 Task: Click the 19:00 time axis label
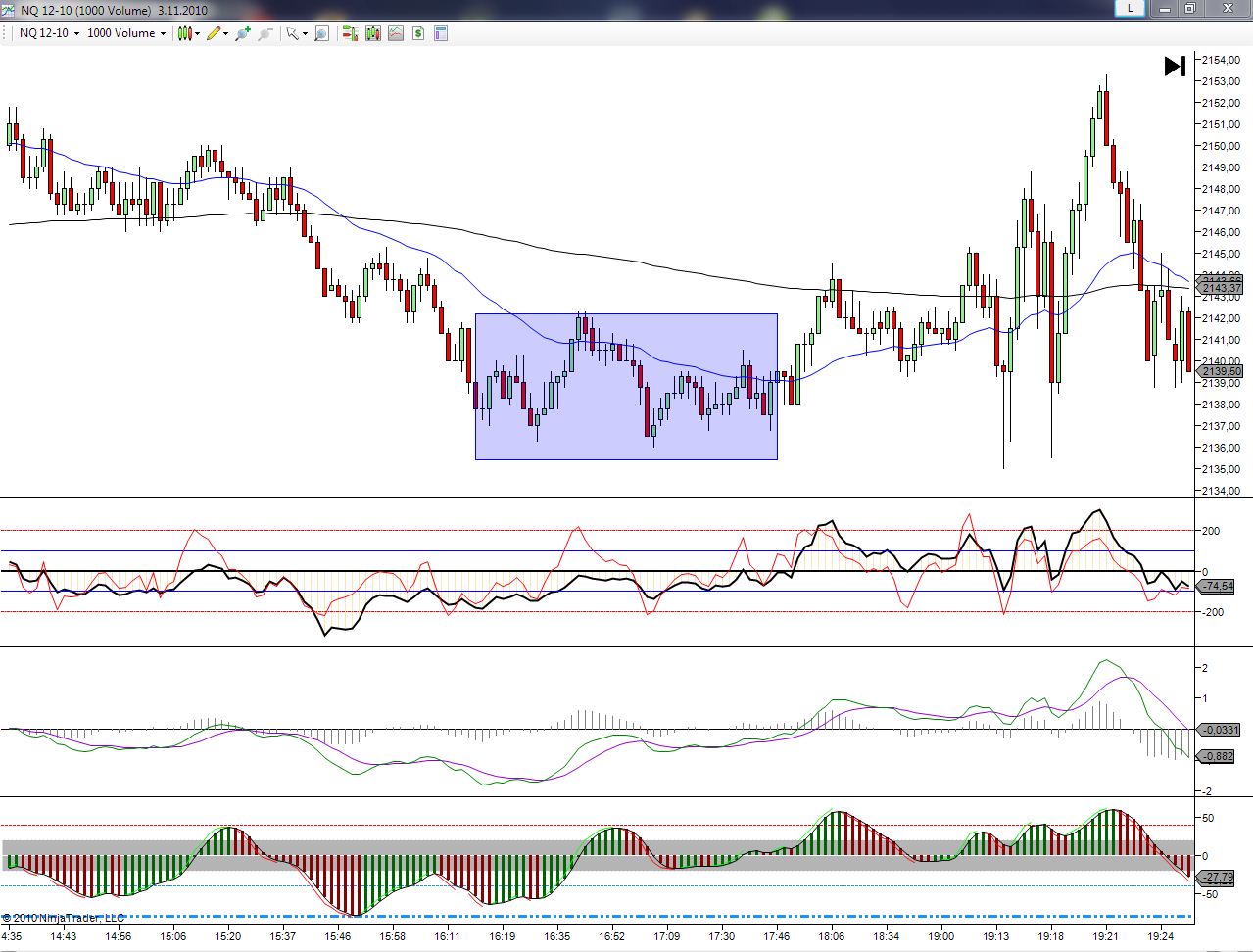[941, 936]
